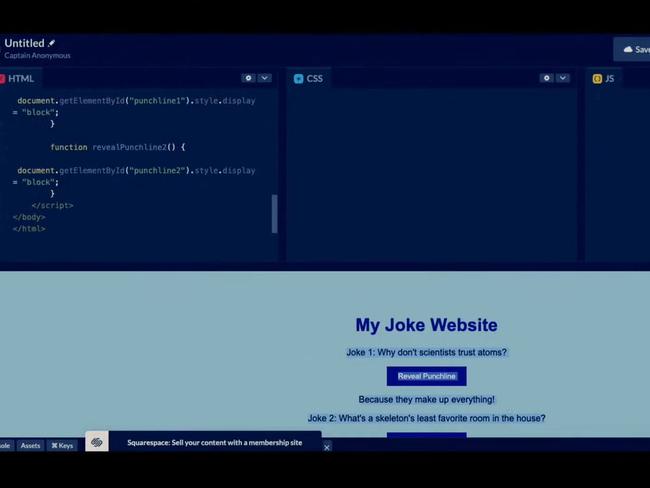
Task: Click the second joke's partially visible button
Action: tap(427, 435)
